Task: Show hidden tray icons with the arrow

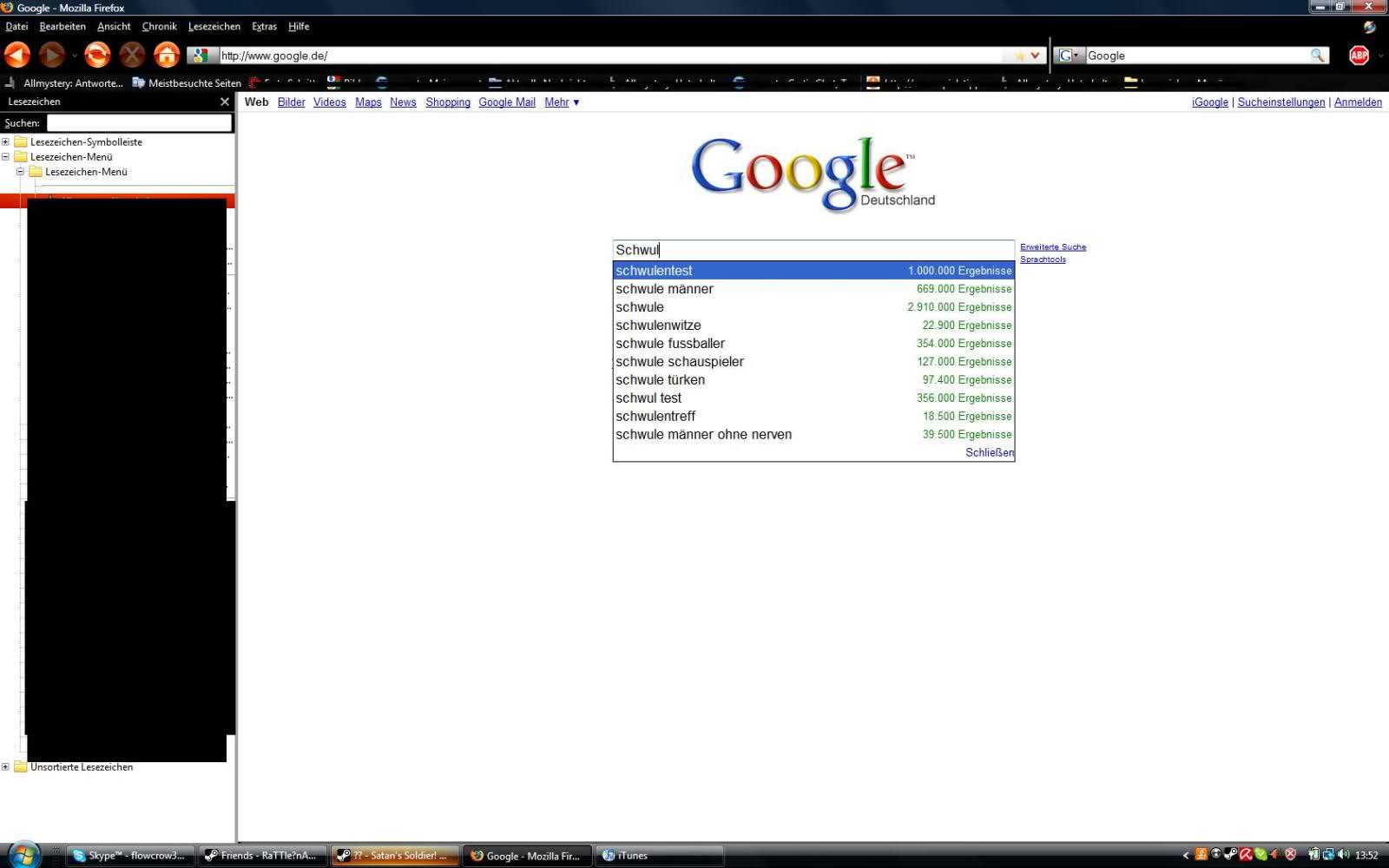Action: (1186, 856)
